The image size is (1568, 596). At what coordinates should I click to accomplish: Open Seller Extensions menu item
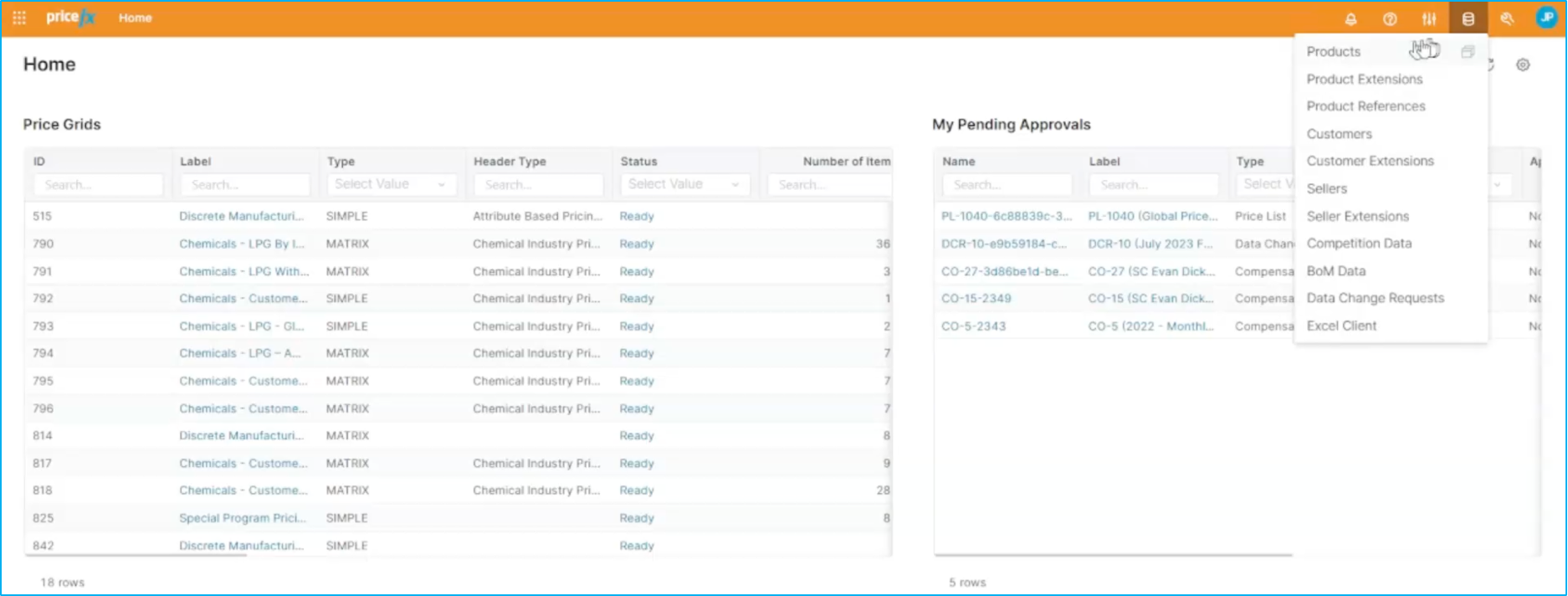pyautogui.click(x=1358, y=216)
